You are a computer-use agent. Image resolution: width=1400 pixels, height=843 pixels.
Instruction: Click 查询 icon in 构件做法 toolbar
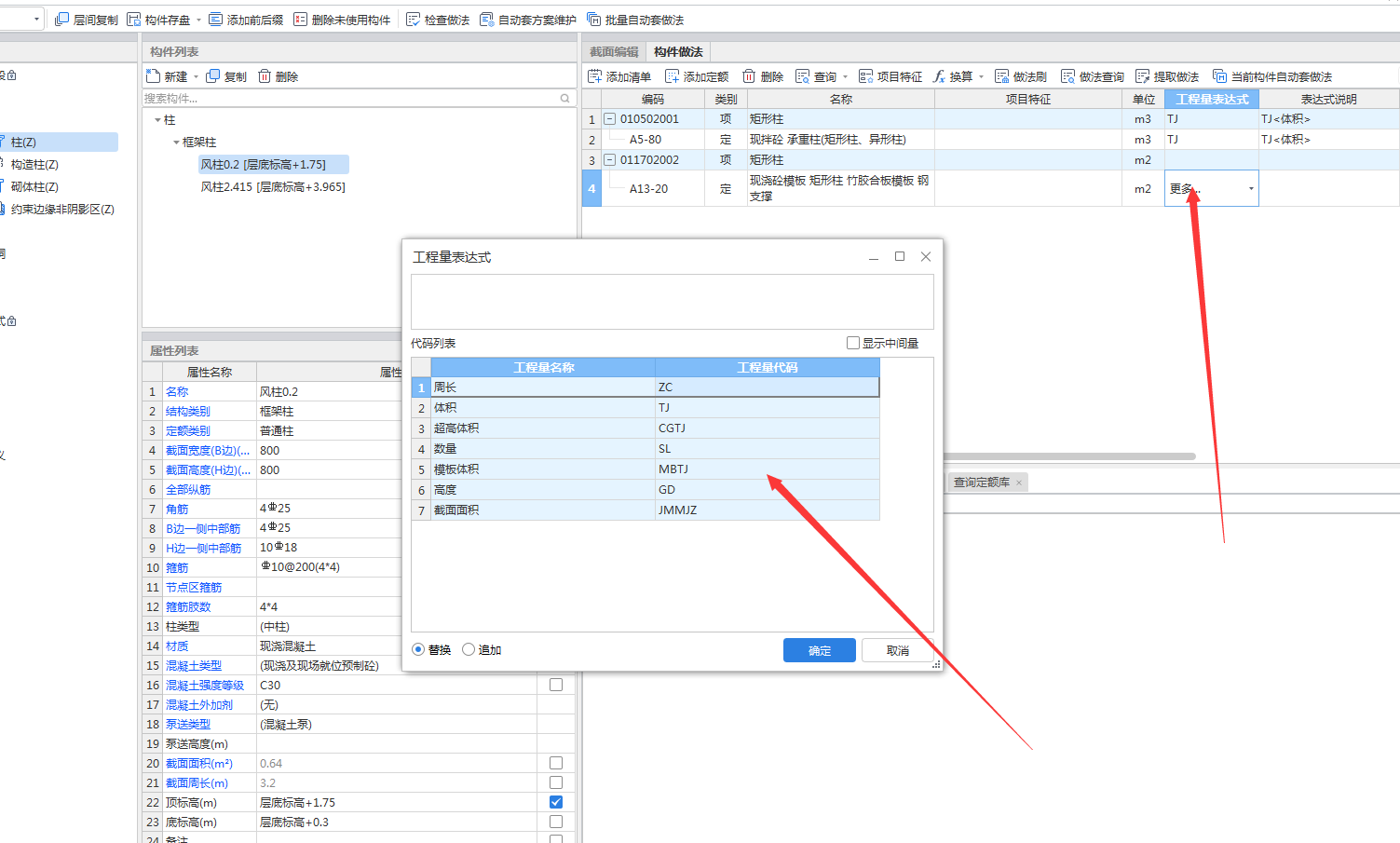coord(803,76)
